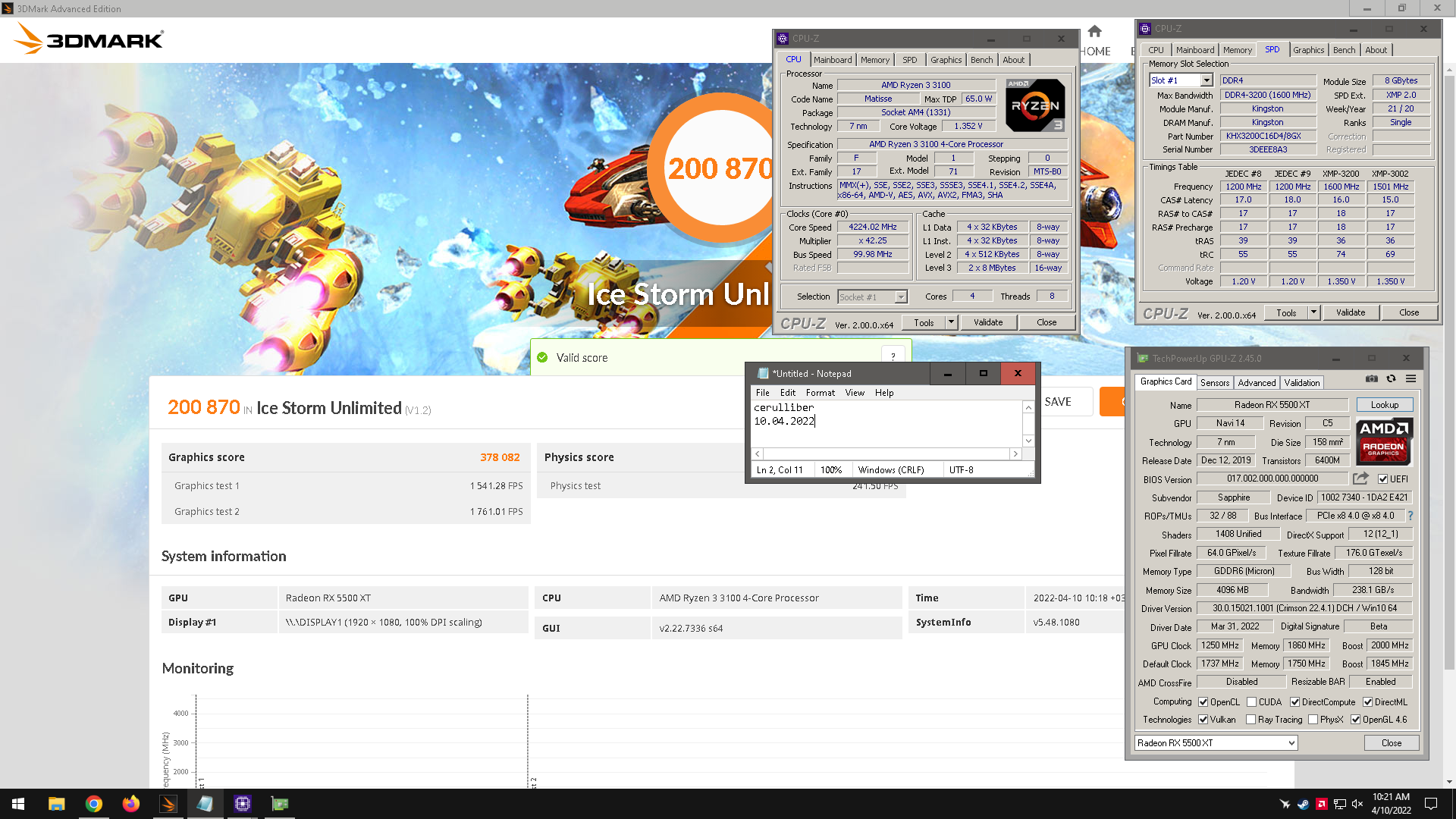Click the Ryzen 3 logo in CPU-Z
Viewport: 1456px width, 819px height.
pos(1035,105)
